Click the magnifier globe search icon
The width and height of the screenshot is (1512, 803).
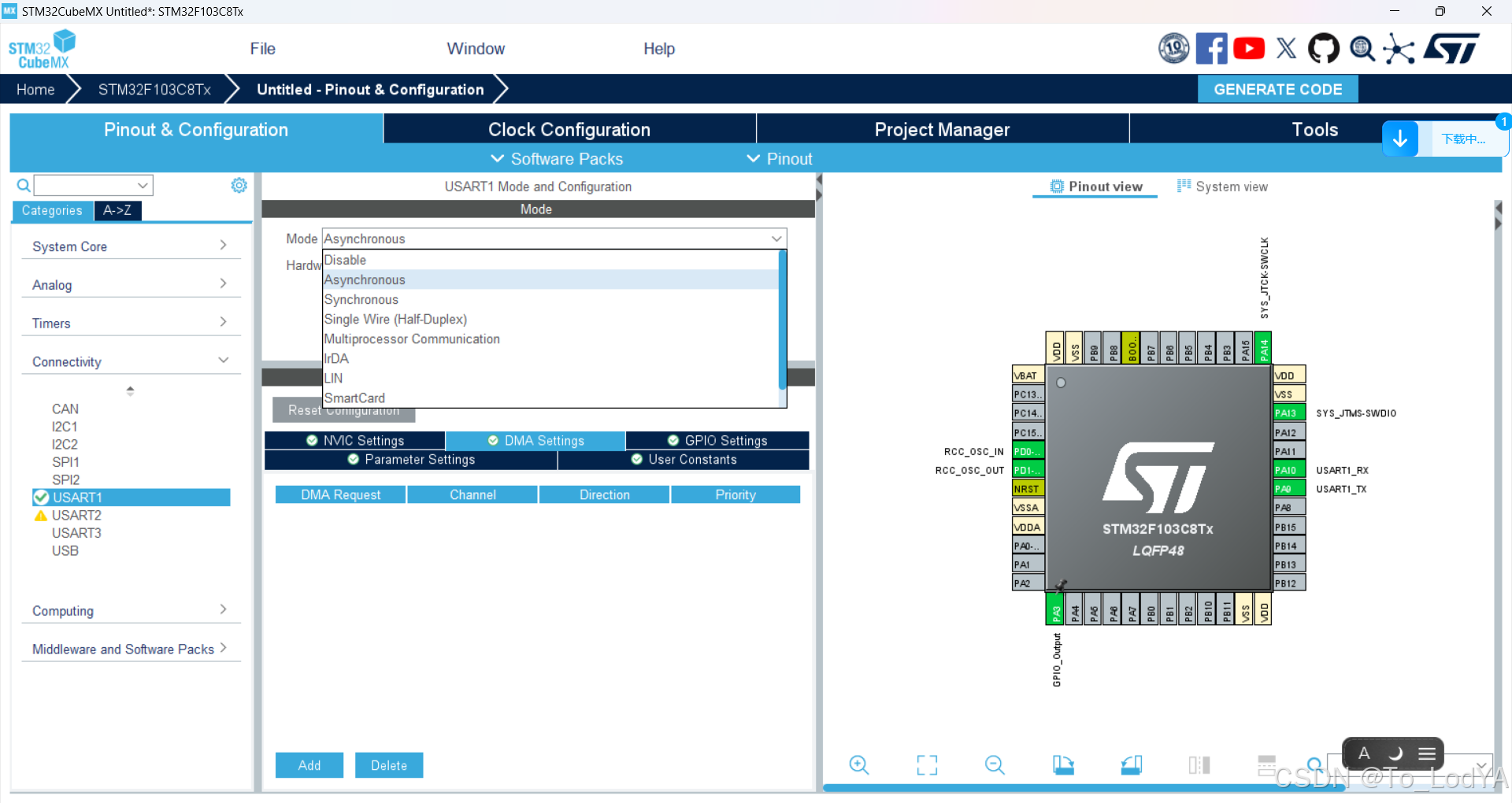coord(1362,49)
